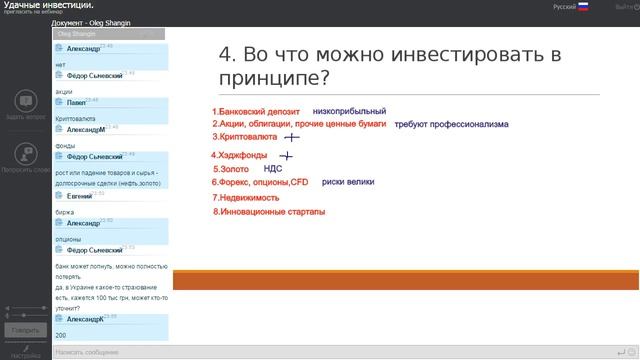The image size is (640, 360).
Task: Click the chat icon next to АлександрМ
Action: tap(59, 129)
